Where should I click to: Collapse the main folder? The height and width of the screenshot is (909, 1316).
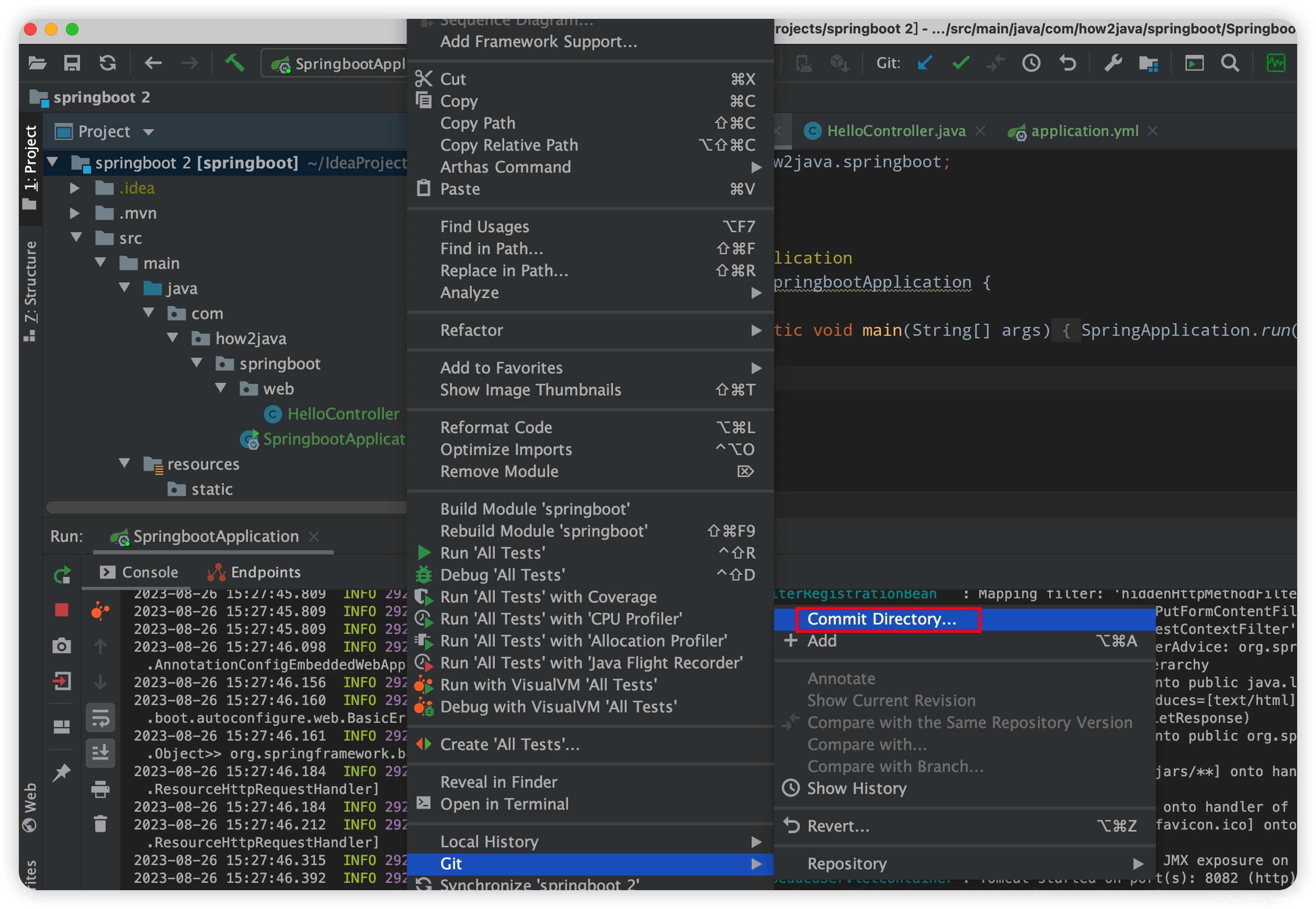click(x=101, y=263)
